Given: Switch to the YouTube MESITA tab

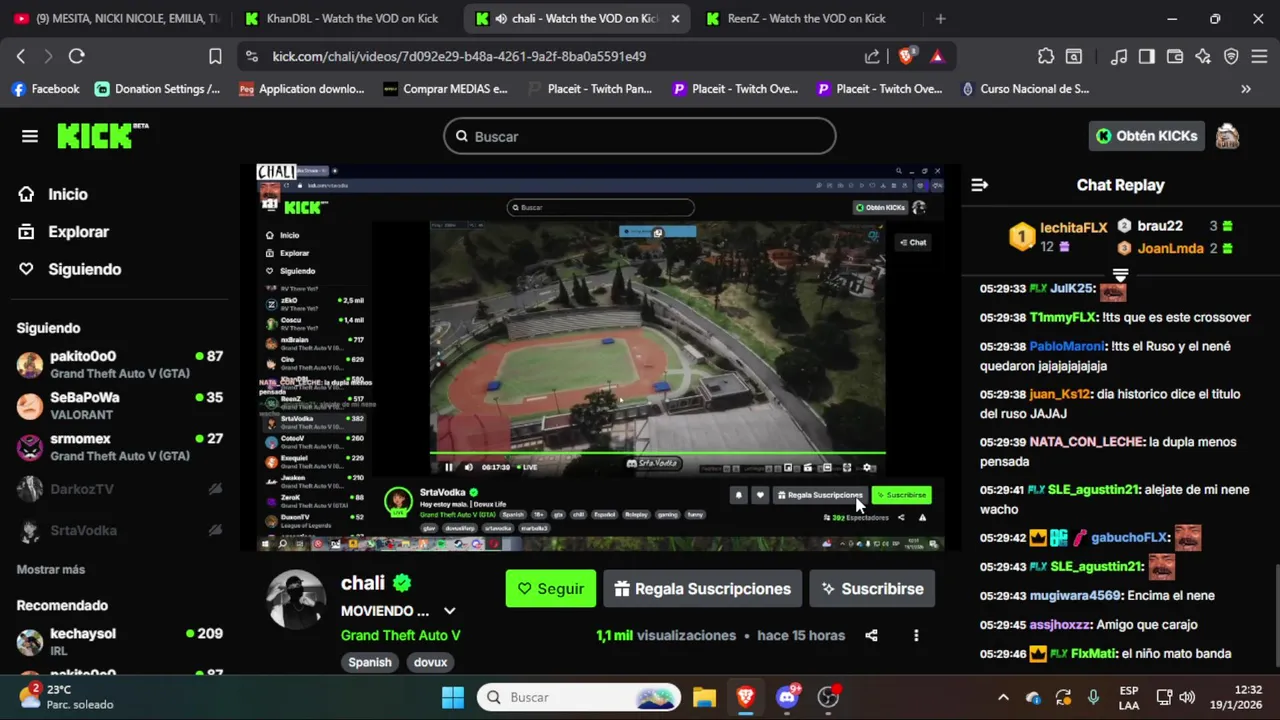Looking at the screenshot, I should point(117,18).
